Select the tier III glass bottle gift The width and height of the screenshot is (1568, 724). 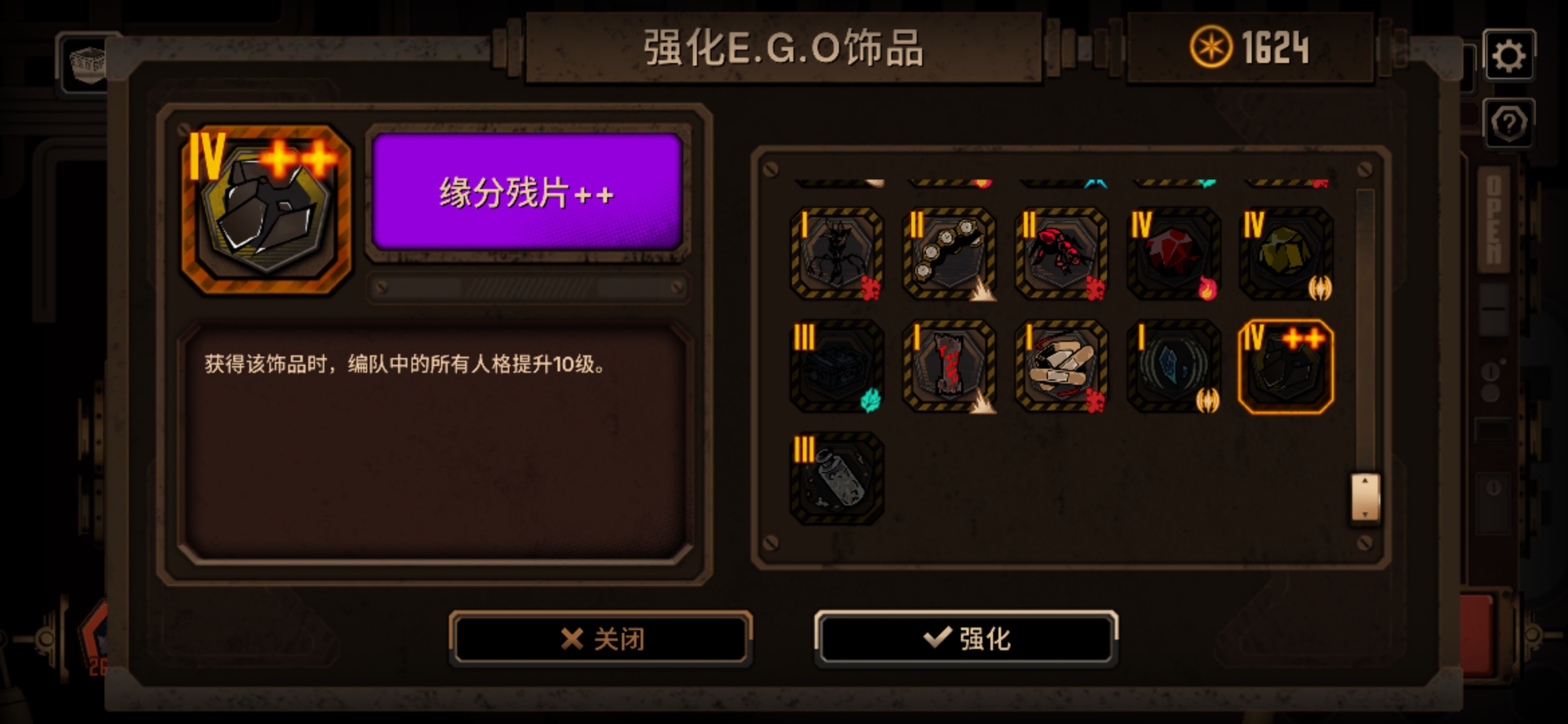836,478
